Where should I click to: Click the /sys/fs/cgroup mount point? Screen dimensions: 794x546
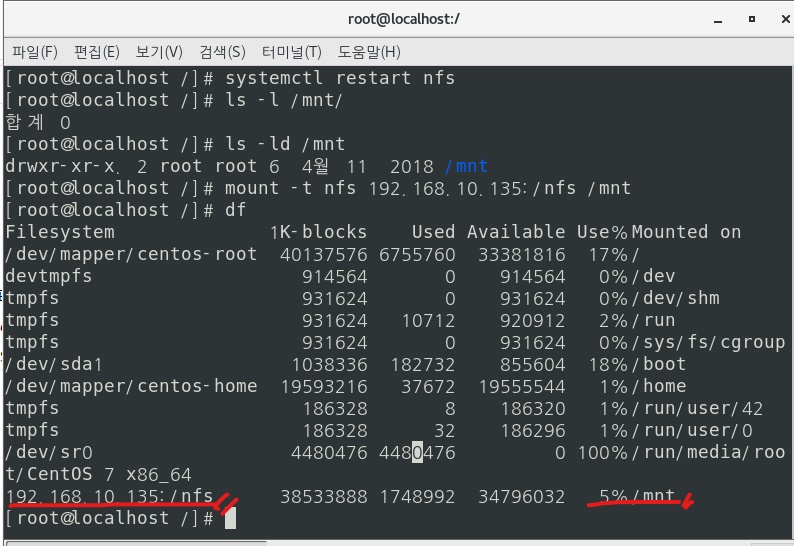pos(708,343)
